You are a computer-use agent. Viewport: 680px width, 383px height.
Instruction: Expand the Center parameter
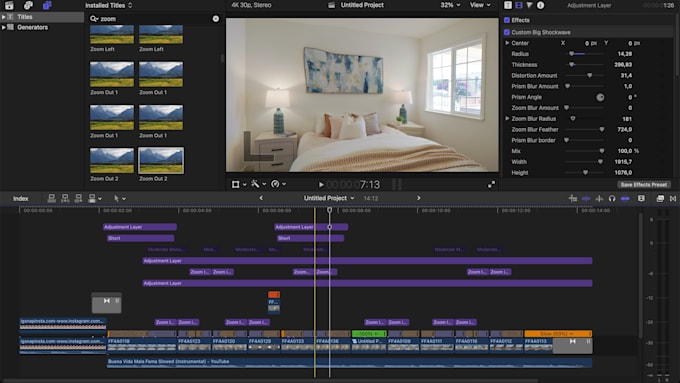pyautogui.click(x=507, y=43)
